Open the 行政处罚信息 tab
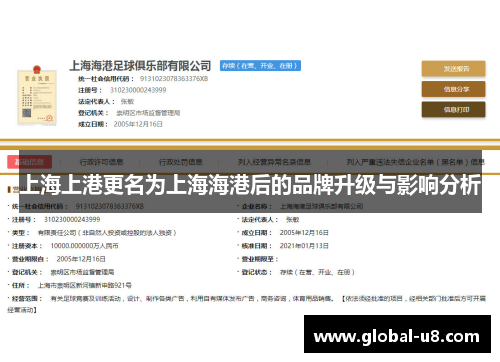Image resolution: width=500 pixels, height=362 pixels. coord(181,162)
